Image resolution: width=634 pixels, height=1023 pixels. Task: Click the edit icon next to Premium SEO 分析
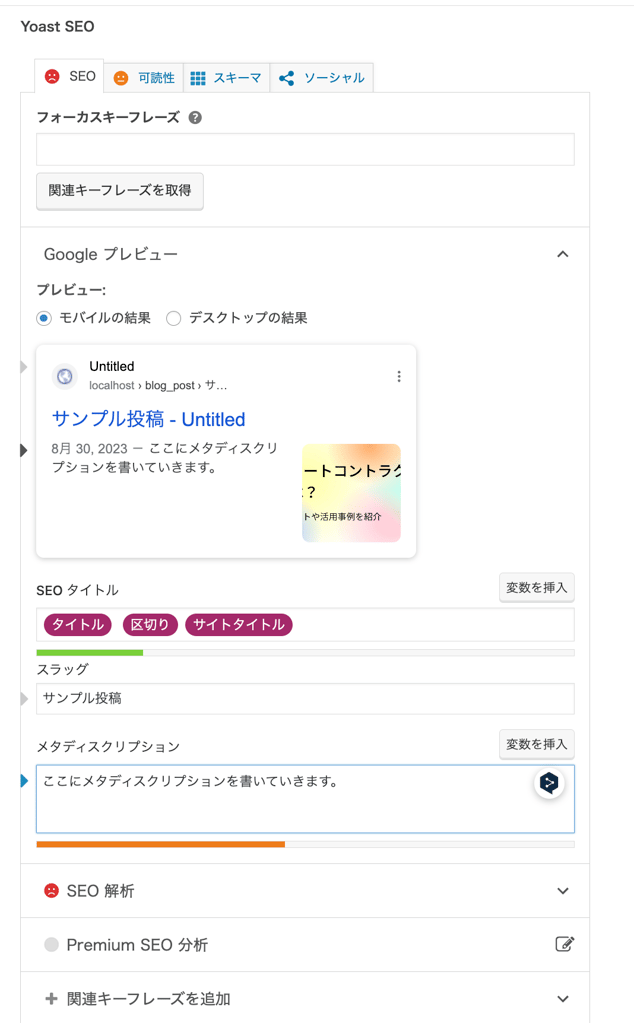564,944
